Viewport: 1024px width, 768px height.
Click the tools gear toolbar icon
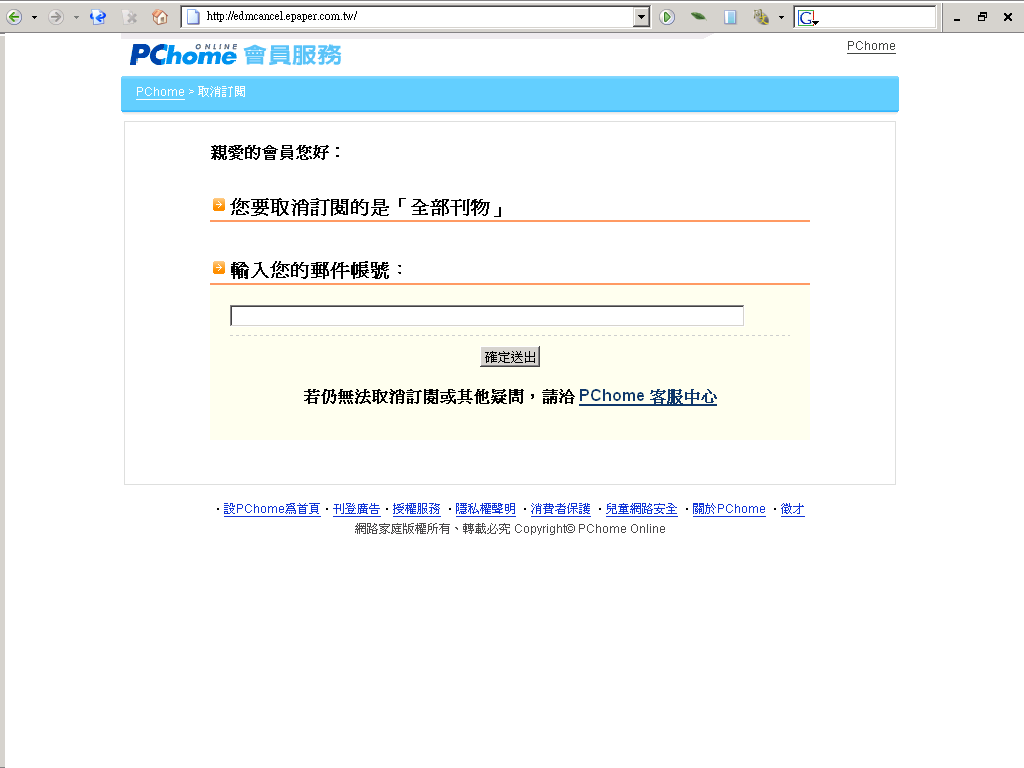click(761, 17)
